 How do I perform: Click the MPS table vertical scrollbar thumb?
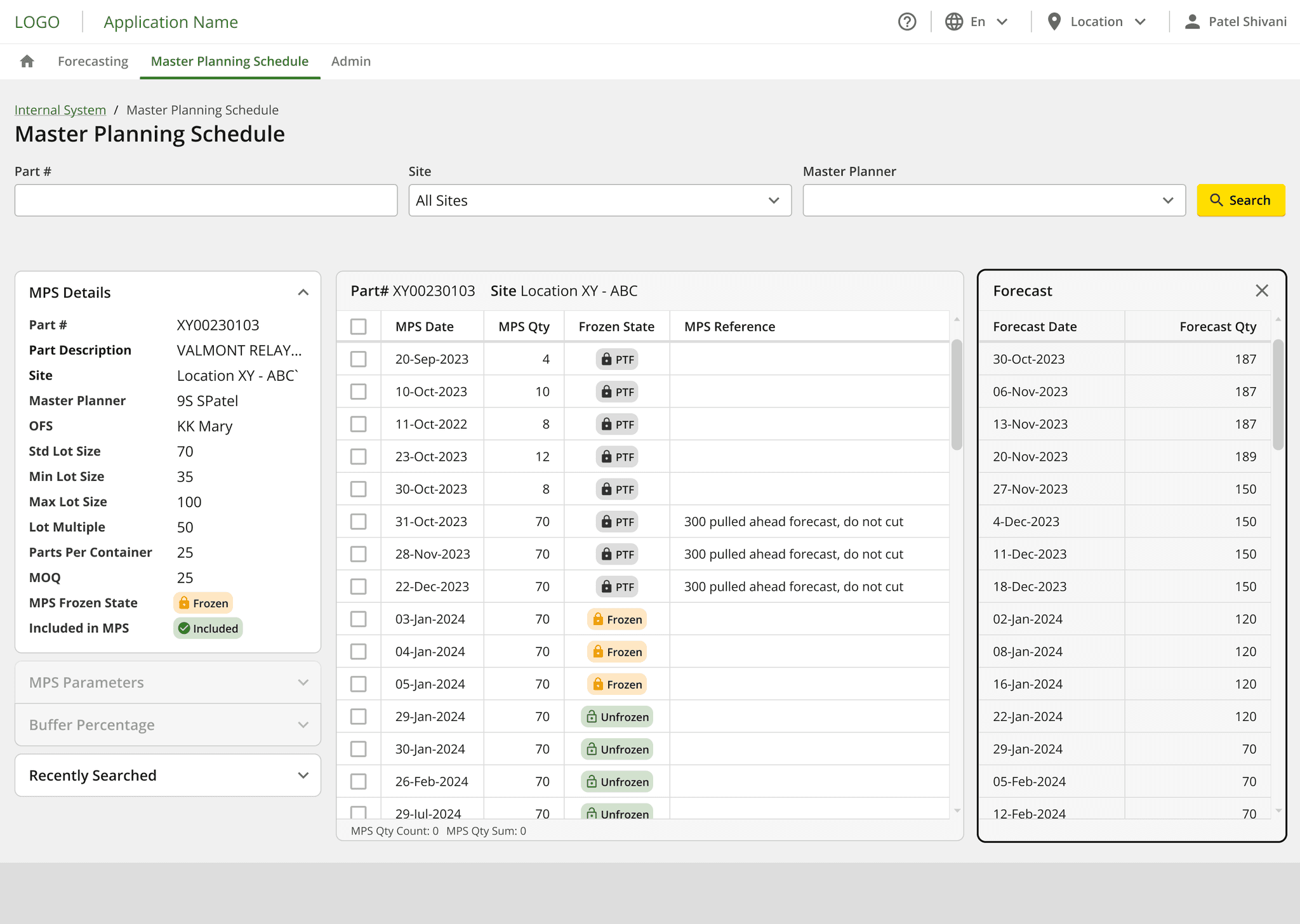tap(957, 395)
